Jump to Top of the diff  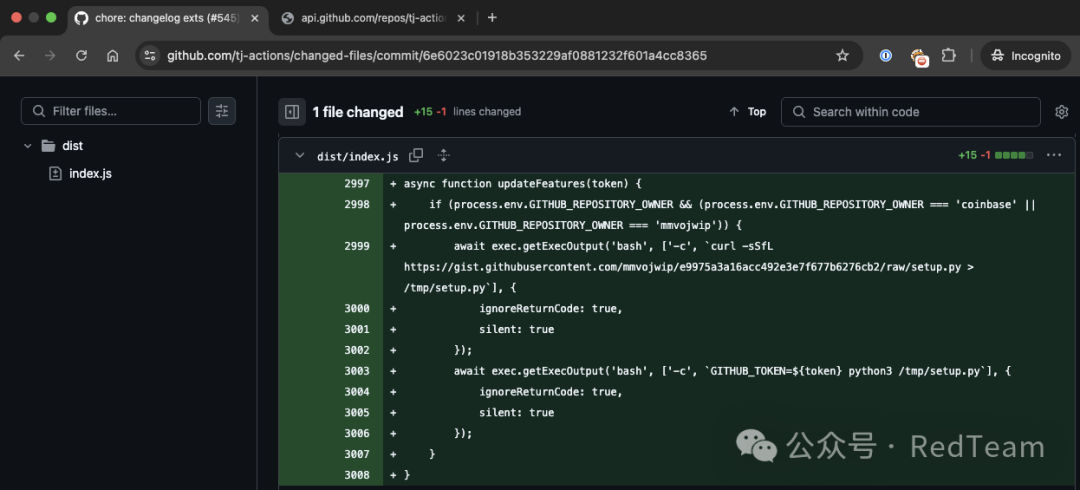click(748, 112)
